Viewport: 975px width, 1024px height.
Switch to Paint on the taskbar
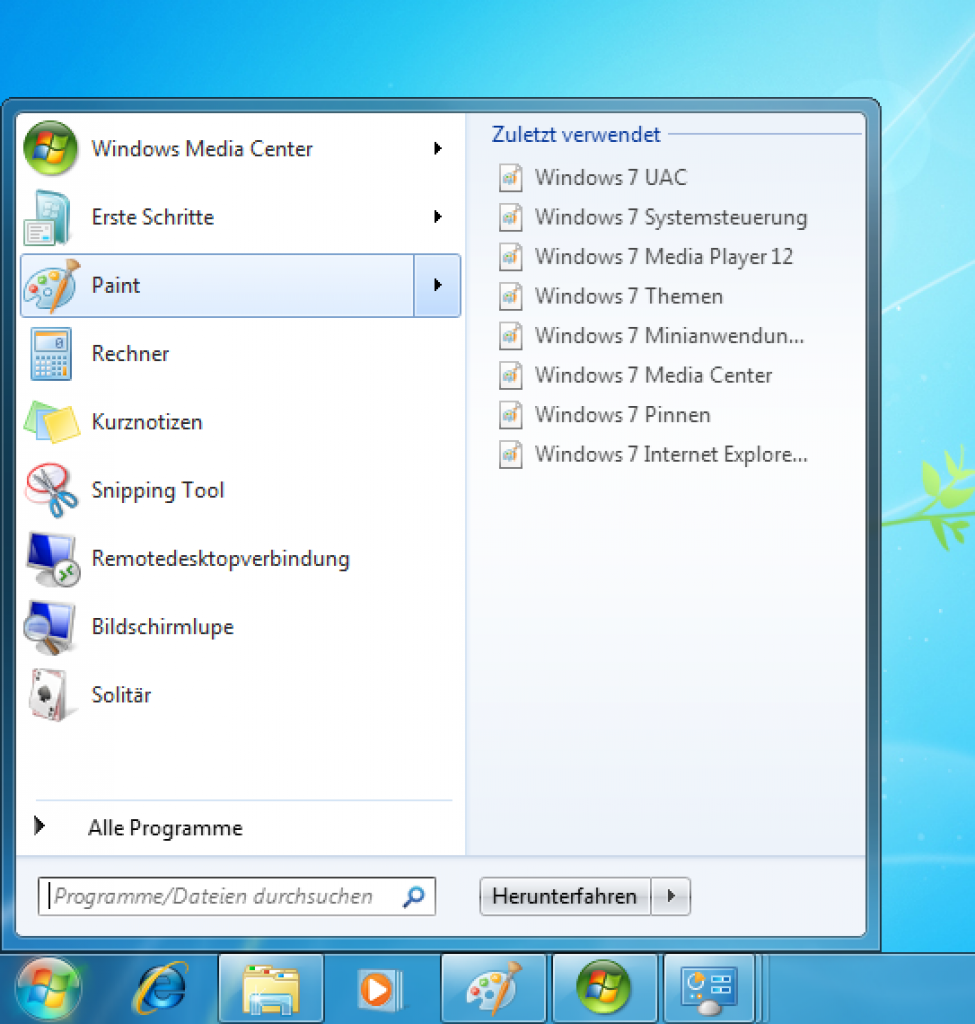(494, 989)
